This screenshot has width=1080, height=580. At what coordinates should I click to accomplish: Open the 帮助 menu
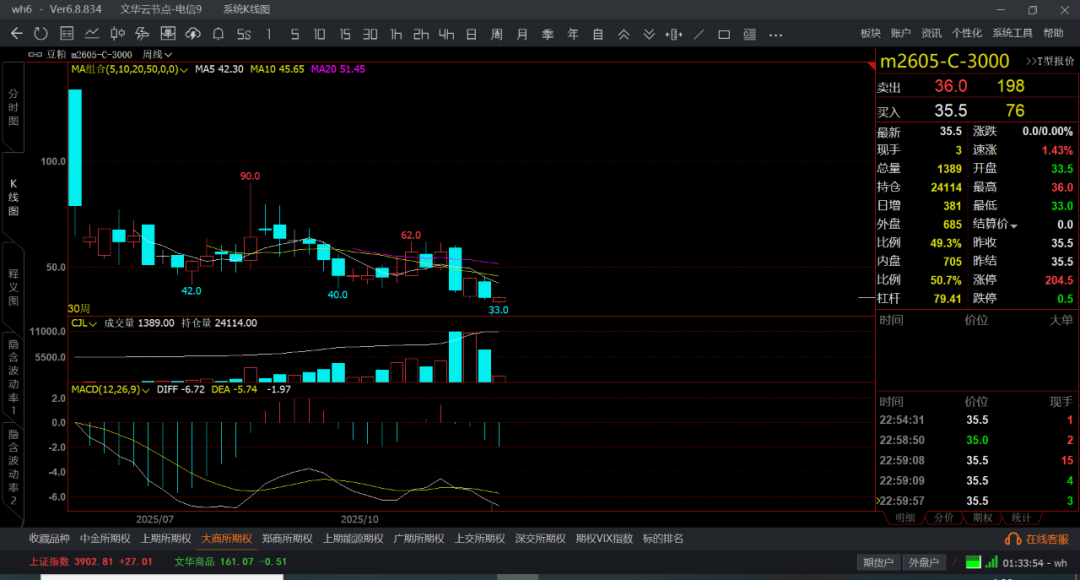click(x=1053, y=33)
